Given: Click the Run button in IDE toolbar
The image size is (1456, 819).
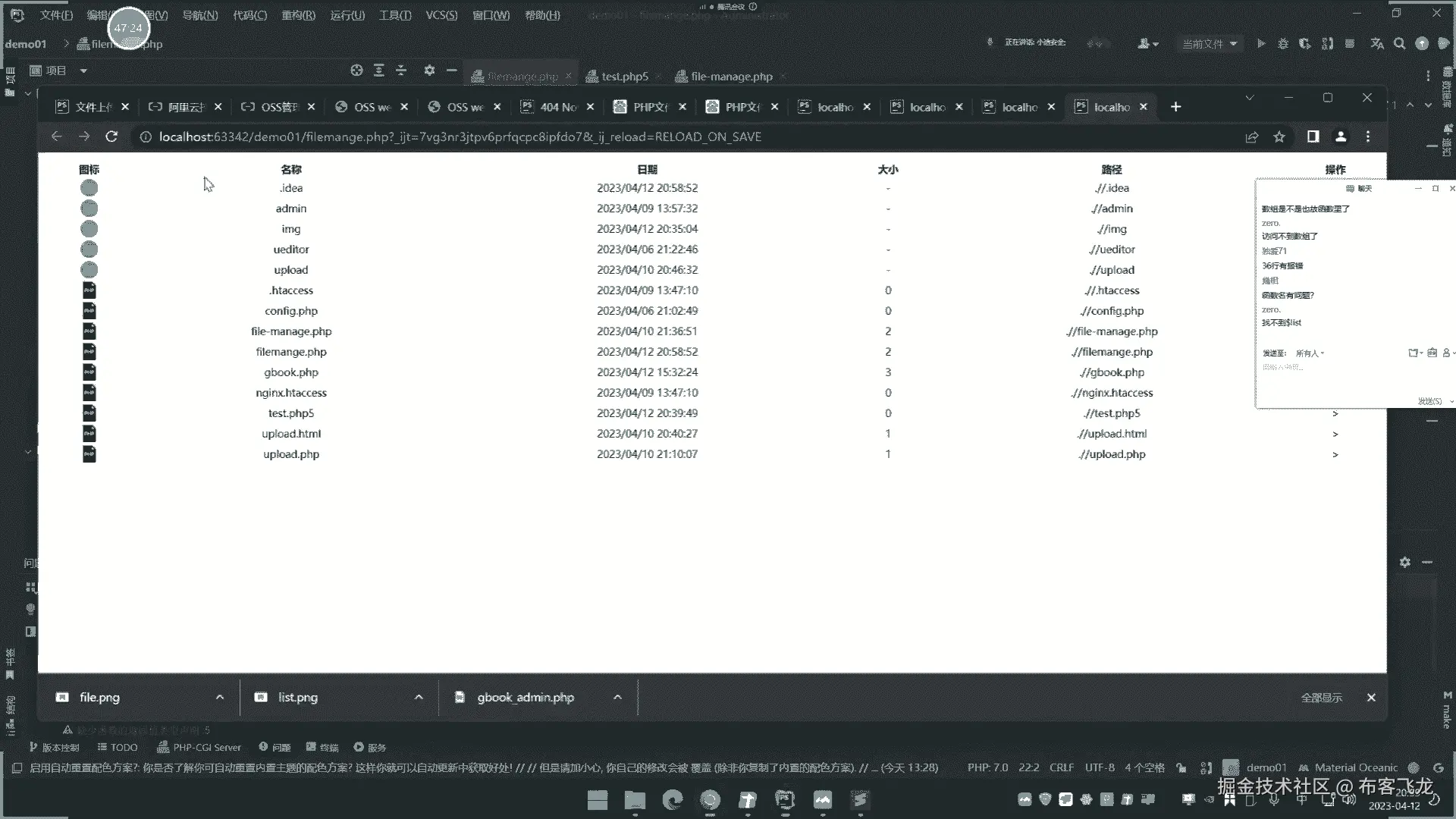Looking at the screenshot, I should (x=1260, y=44).
